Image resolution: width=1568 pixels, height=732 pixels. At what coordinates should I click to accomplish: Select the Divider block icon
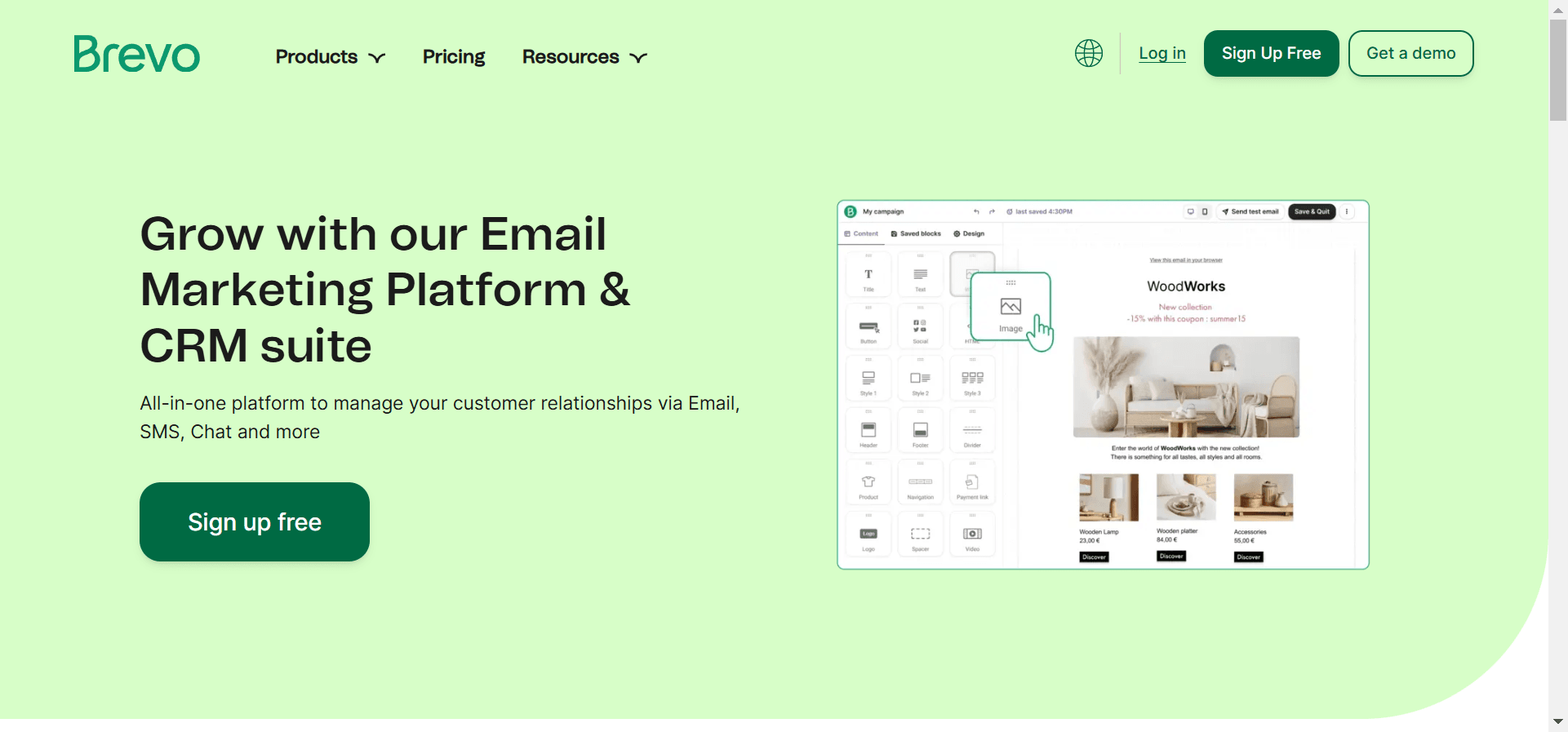click(x=972, y=431)
